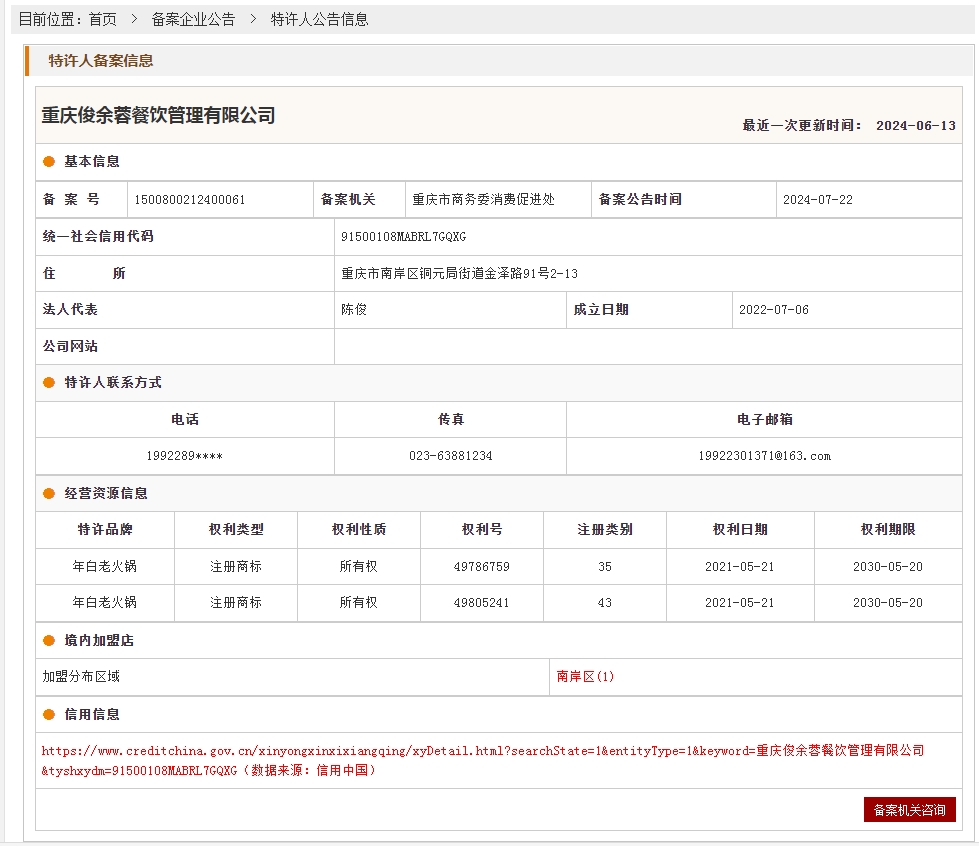Click 特许人公告信息 breadcrumb item
Viewport: 979px width, 846px height.
tap(319, 19)
